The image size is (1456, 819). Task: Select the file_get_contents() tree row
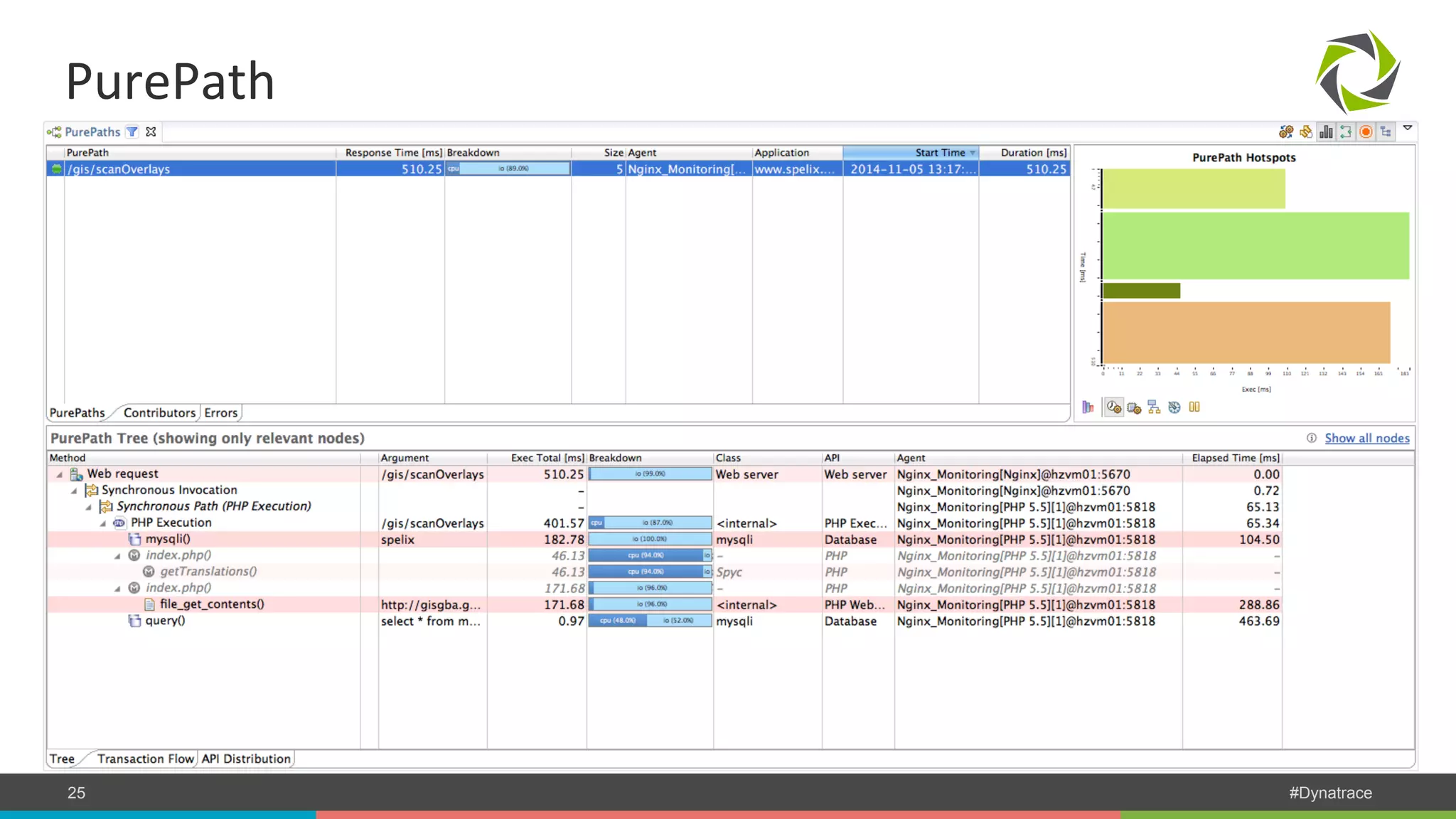(x=665, y=604)
